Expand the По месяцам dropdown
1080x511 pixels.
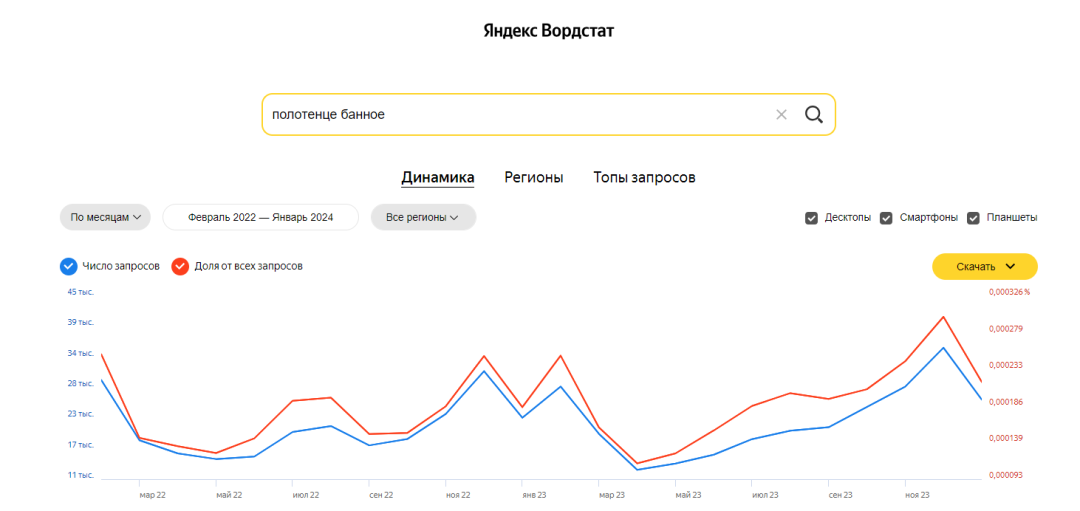[x=105, y=217]
